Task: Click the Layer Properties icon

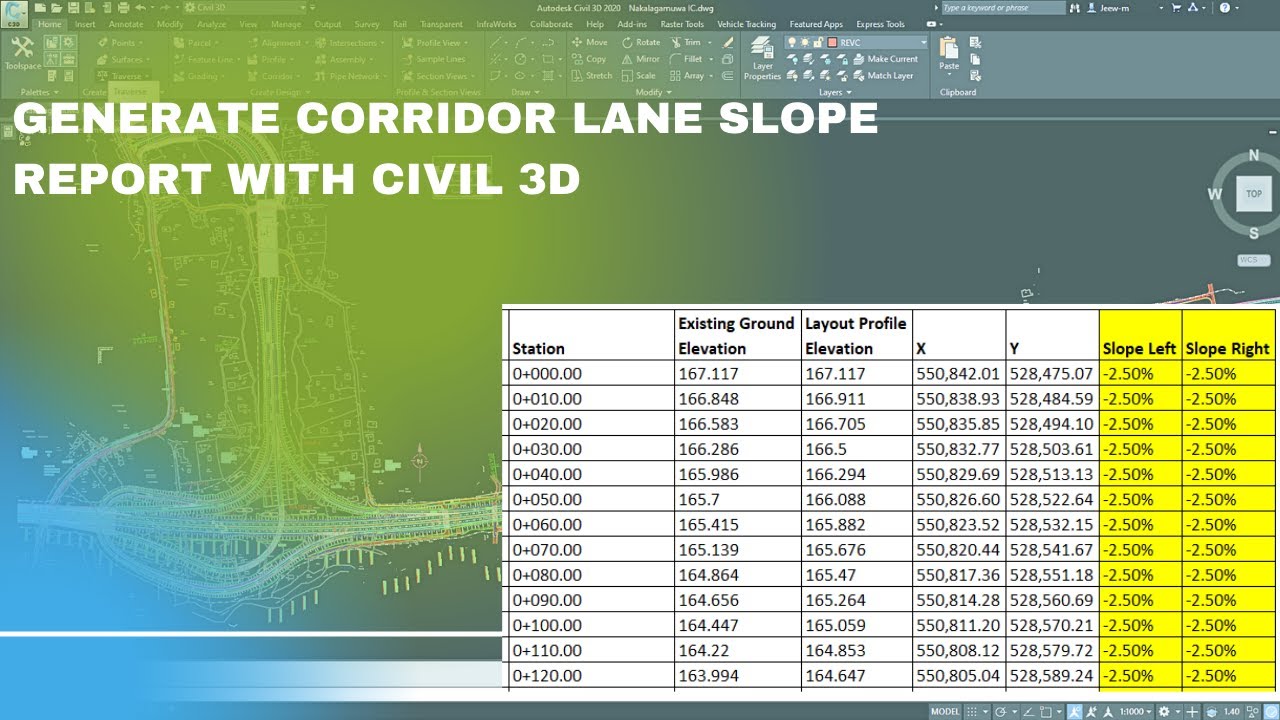Action: coord(762,58)
